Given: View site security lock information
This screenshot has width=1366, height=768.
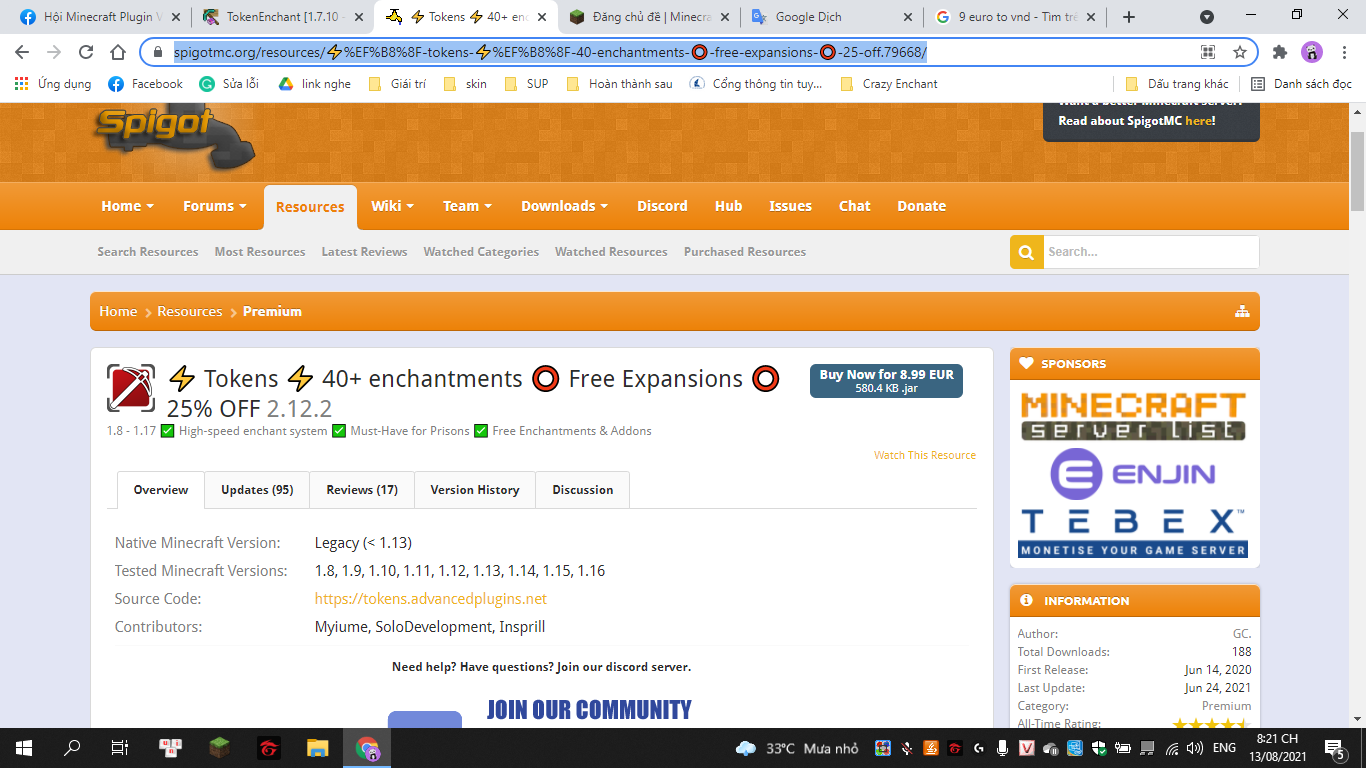Looking at the screenshot, I should [158, 52].
